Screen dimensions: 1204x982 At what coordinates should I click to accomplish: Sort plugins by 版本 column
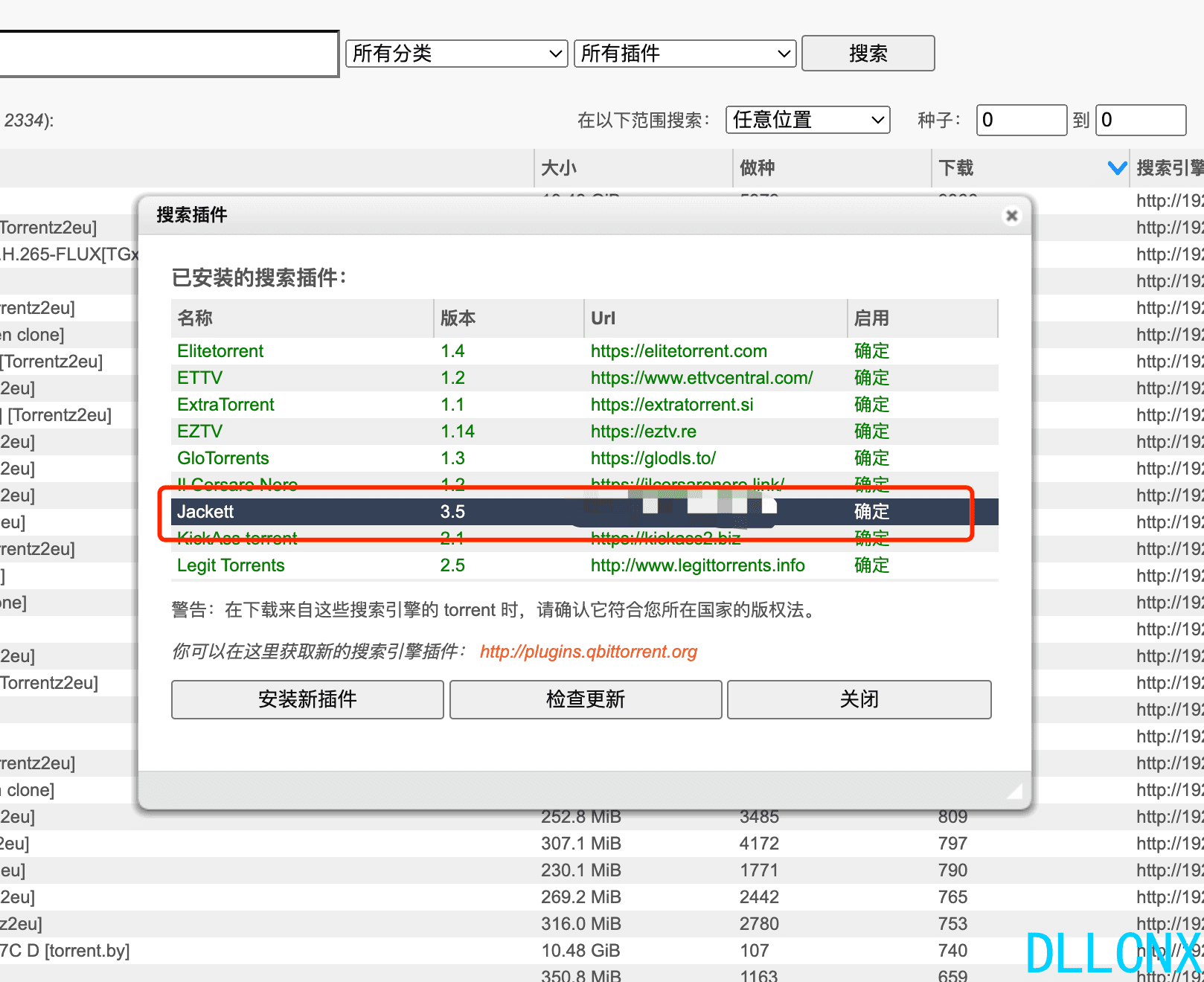tap(509, 318)
